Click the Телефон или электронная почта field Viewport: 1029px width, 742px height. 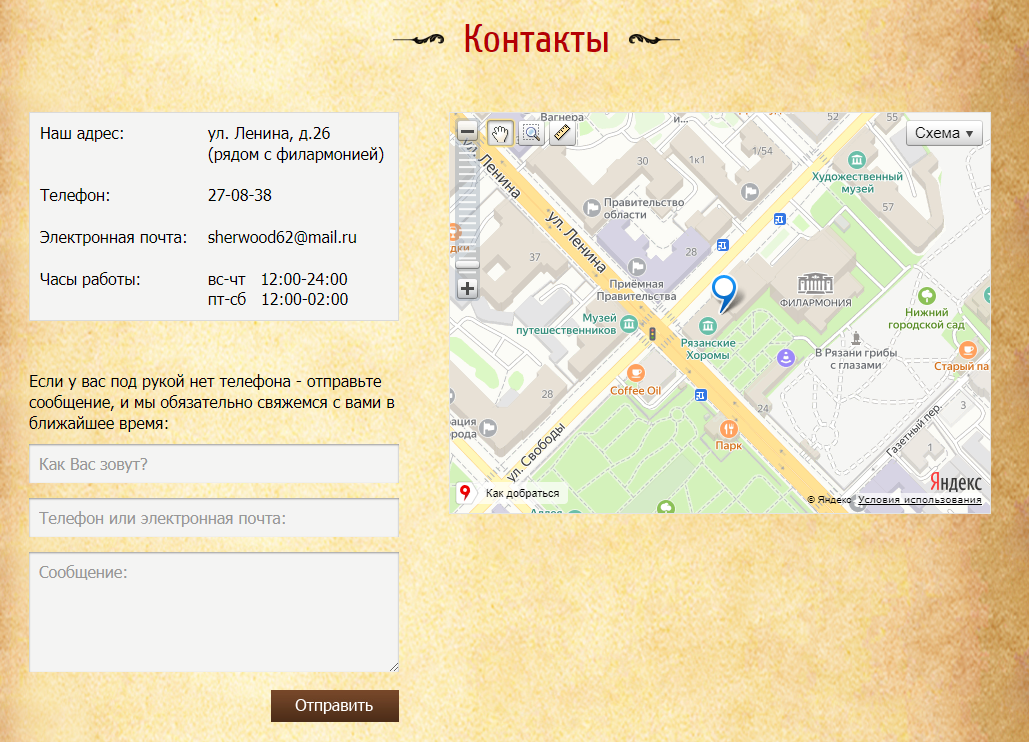click(x=214, y=518)
